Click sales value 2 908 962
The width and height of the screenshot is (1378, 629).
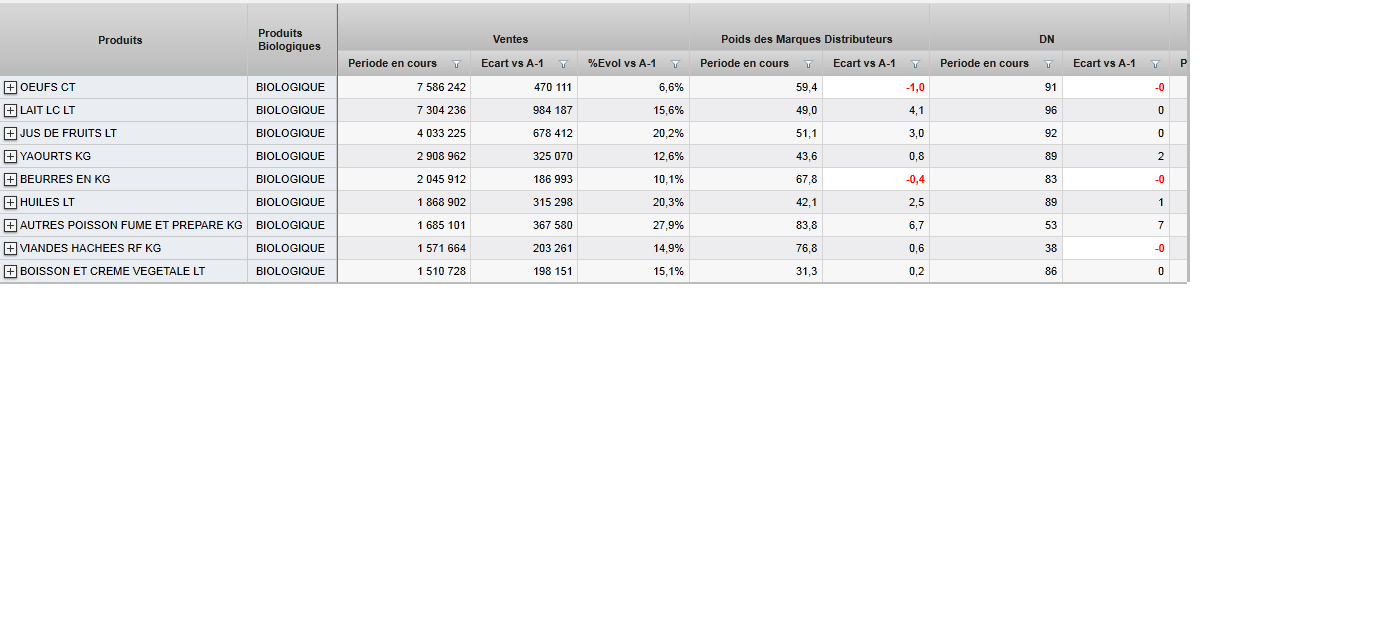coord(441,157)
